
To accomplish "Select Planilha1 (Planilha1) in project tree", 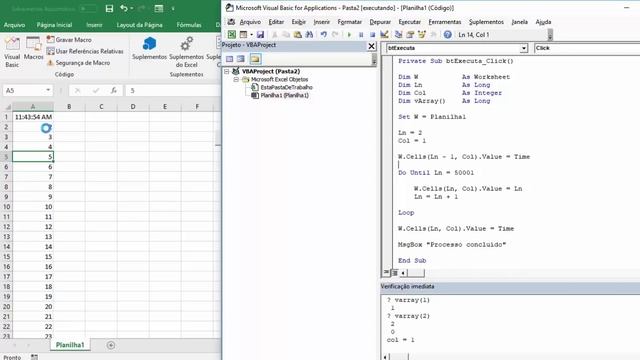I will click(x=284, y=96).
